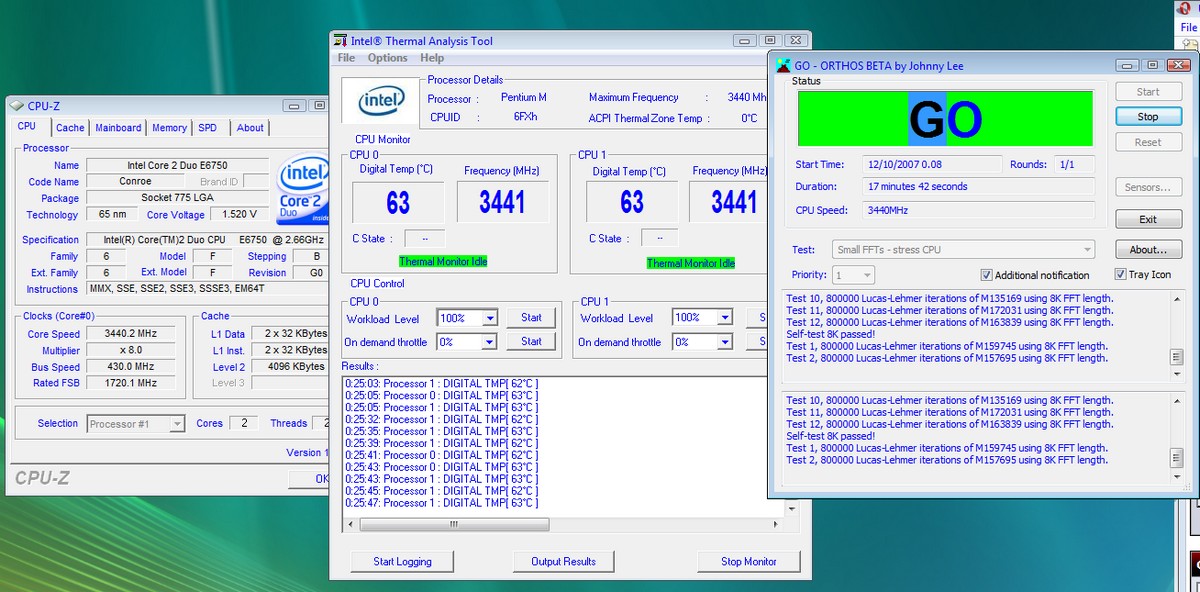Close the ORTHOS window
This screenshot has width=1200, height=592.
1179,65
